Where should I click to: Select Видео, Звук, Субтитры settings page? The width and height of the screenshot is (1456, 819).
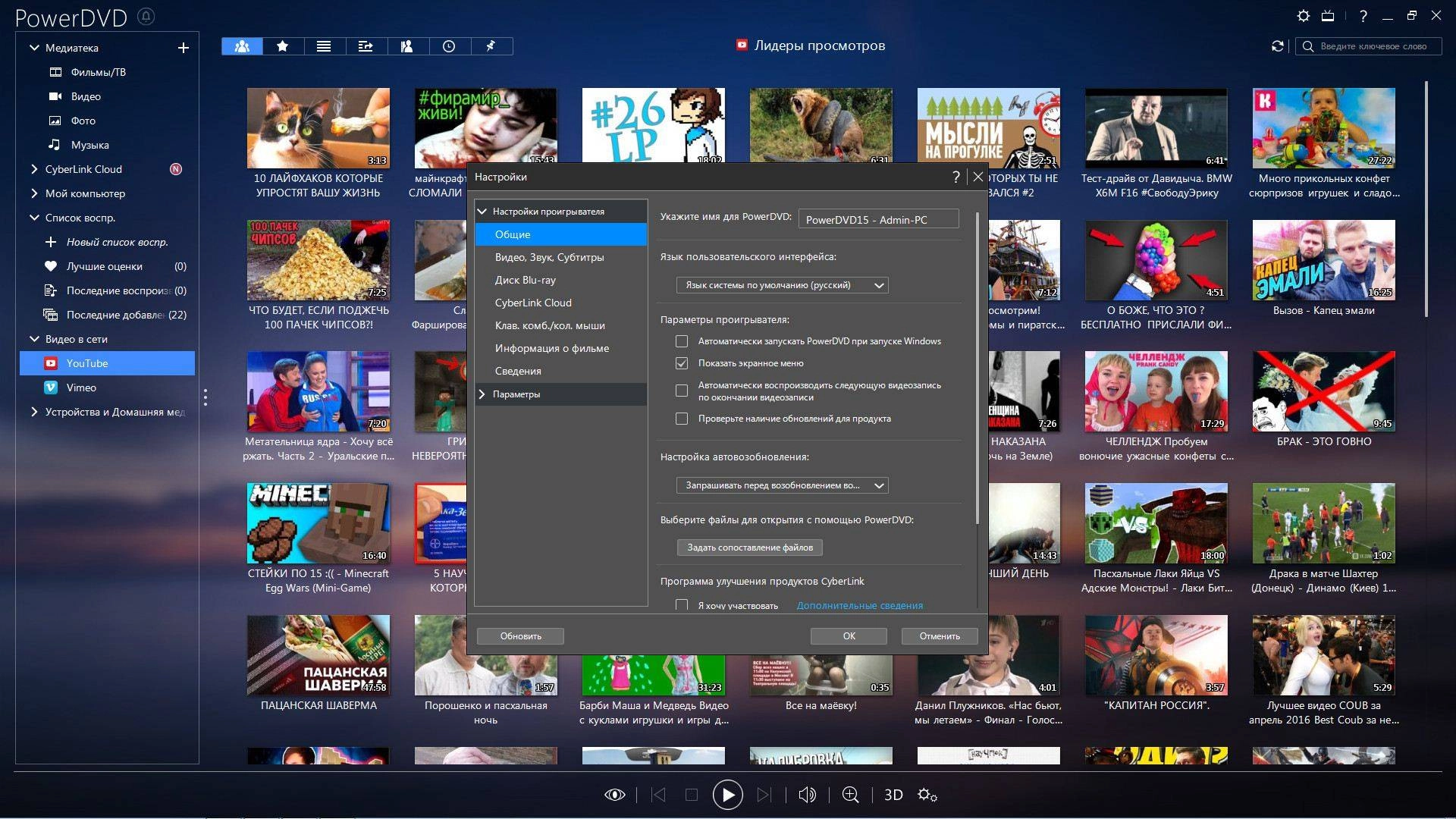(561, 257)
